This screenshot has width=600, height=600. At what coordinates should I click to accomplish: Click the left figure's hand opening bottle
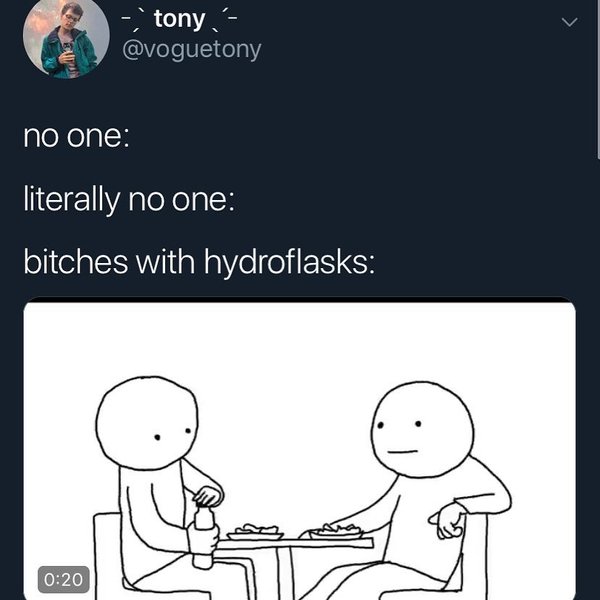click(x=207, y=495)
